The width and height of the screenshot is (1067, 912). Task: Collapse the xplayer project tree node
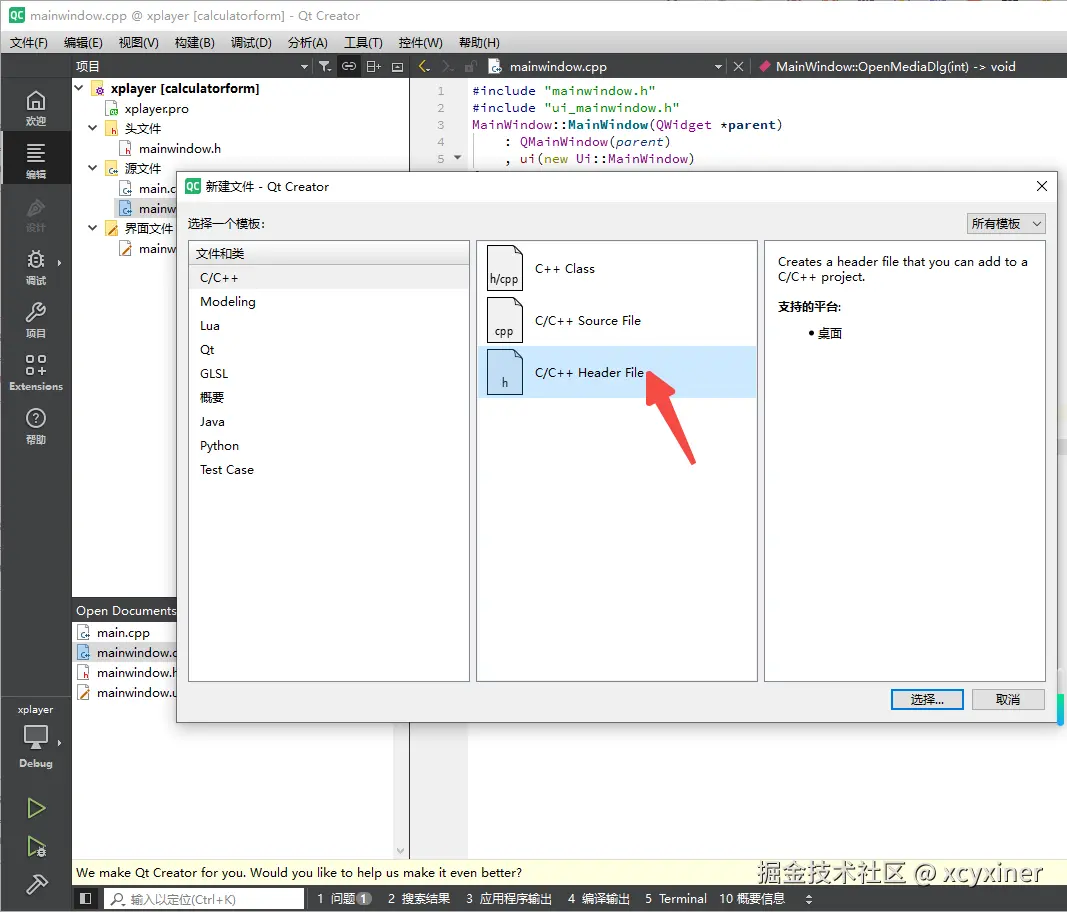point(79,88)
